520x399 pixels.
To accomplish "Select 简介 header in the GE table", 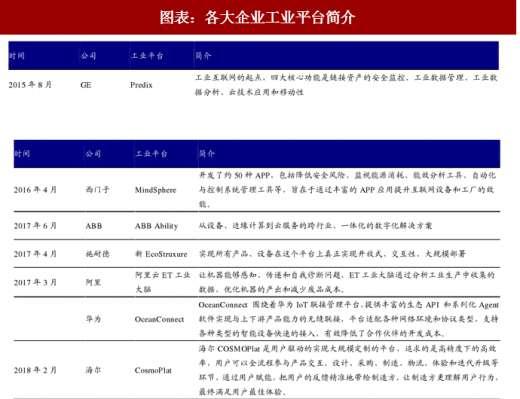I will click(203, 55).
